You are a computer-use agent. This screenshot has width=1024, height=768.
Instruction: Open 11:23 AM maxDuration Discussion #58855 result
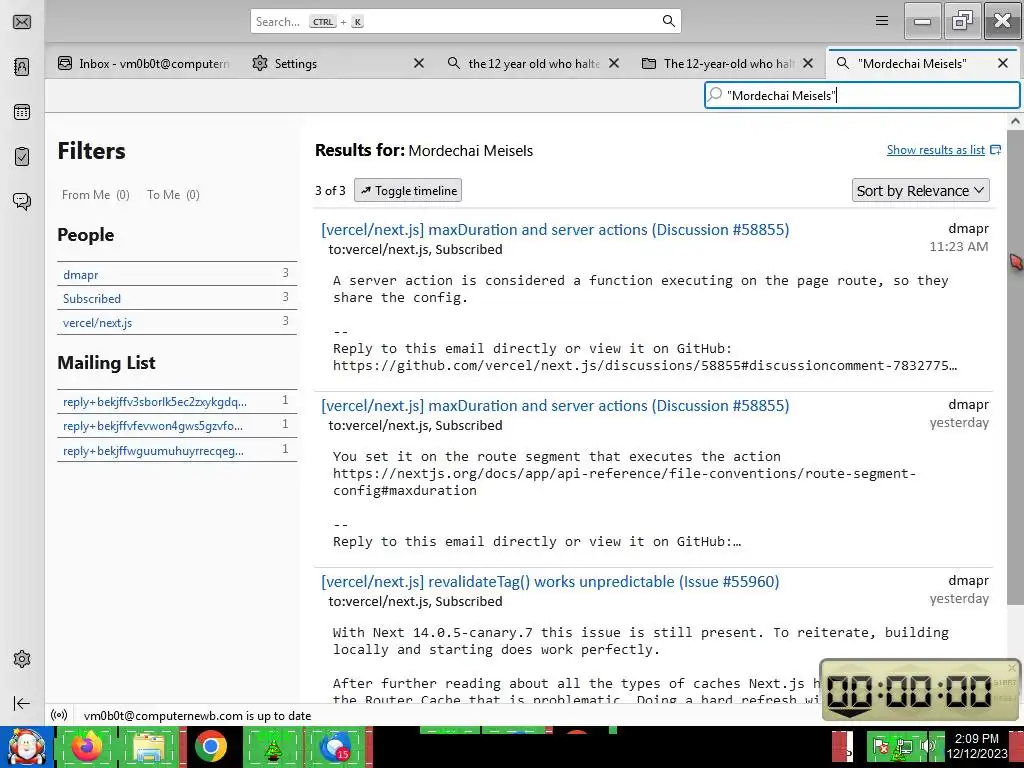[555, 230]
